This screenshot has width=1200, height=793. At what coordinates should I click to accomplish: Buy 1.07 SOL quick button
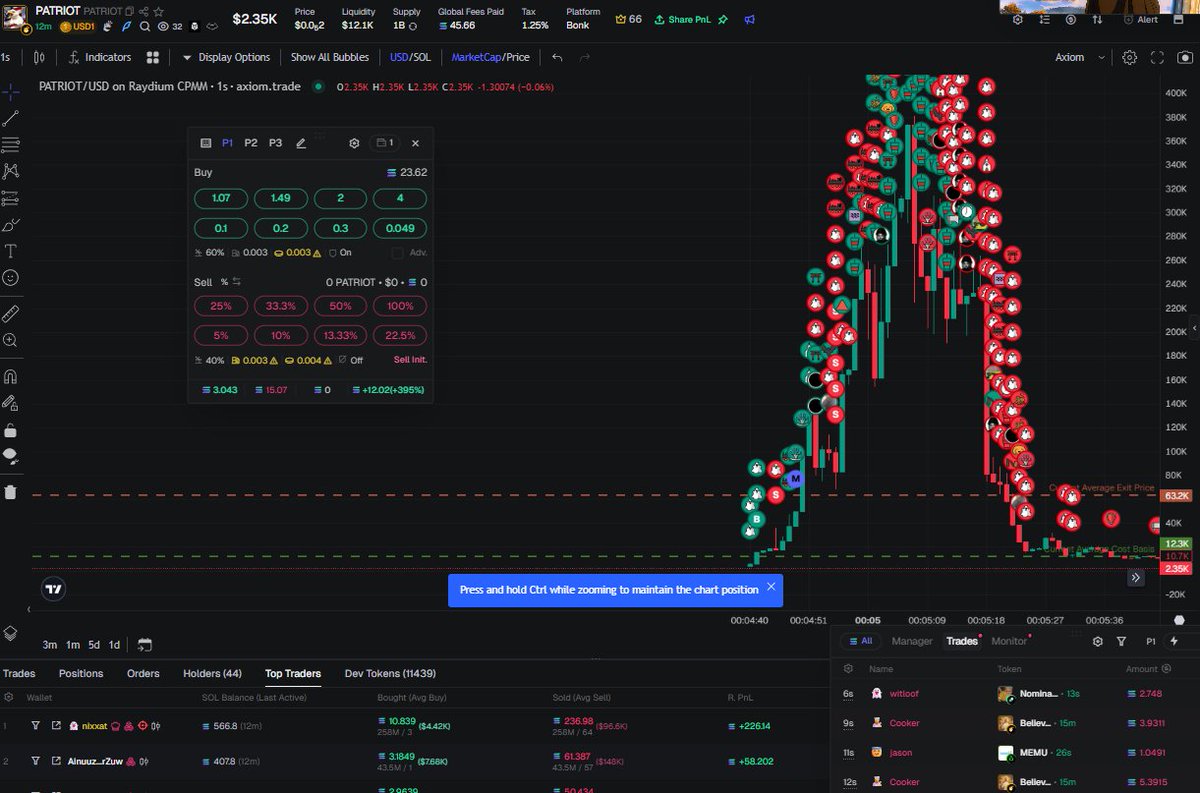tap(221, 198)
